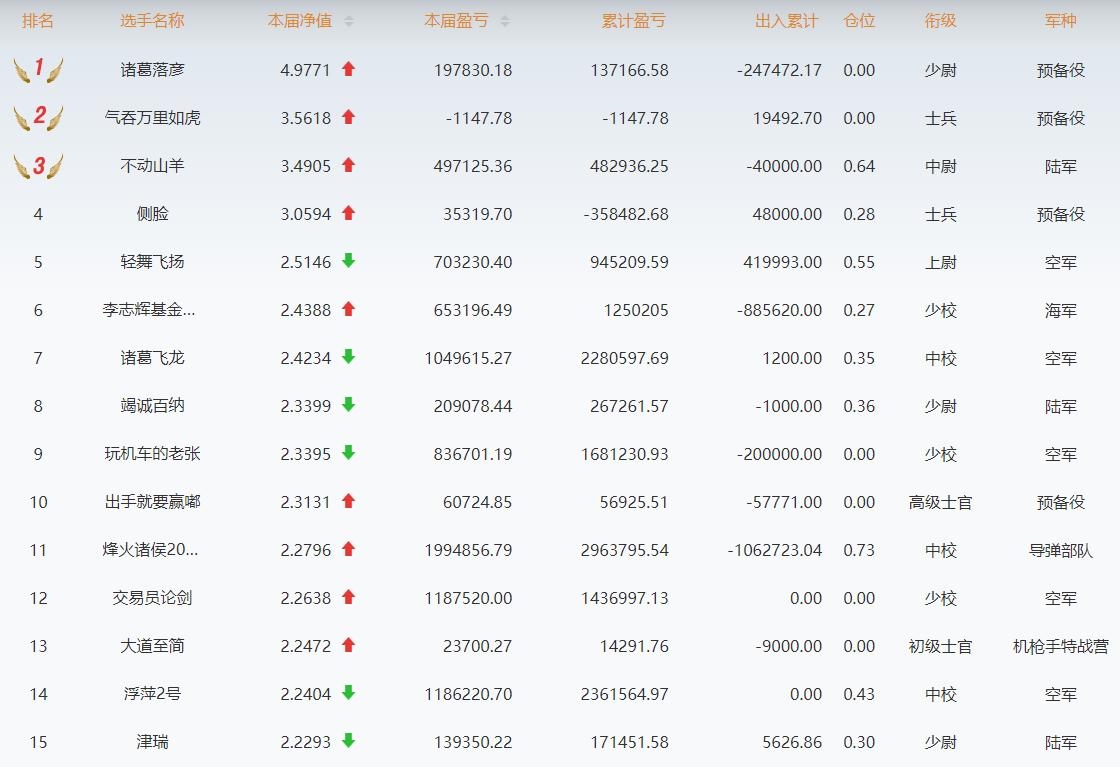This screenshot has width=1120, height=767.
Task: Open player 气吞万里如虎 details
Action: point(152,118)
